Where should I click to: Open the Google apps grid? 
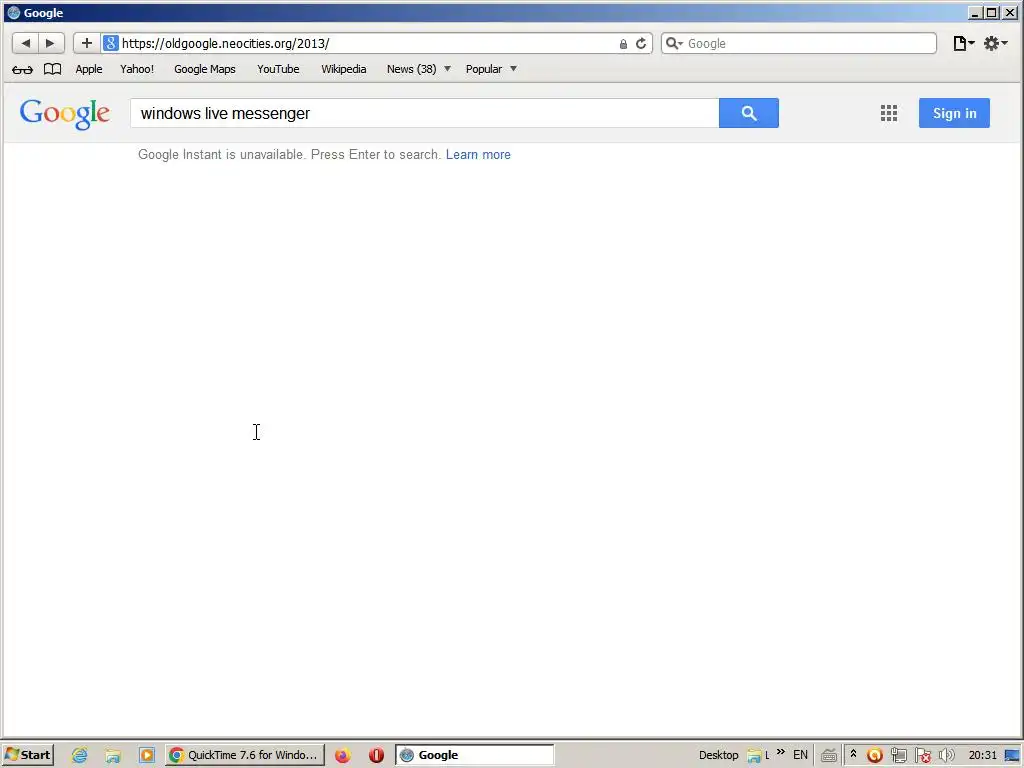[888, 113]
